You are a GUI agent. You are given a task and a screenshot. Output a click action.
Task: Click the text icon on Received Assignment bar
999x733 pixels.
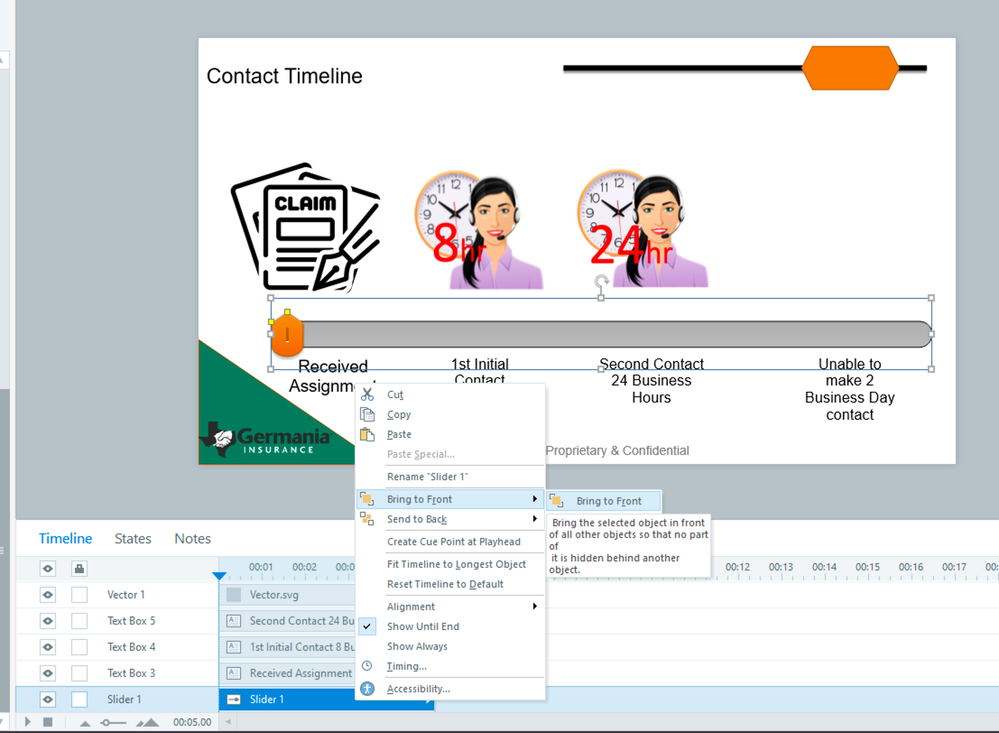[x=234, y=673]
